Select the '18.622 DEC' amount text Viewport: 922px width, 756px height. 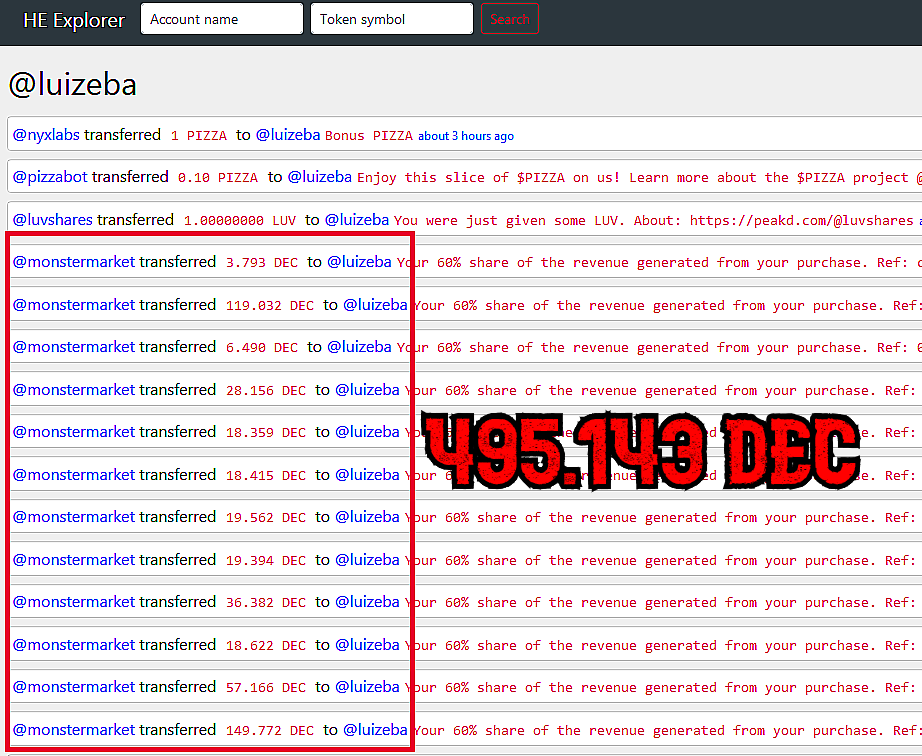point(266,646)
